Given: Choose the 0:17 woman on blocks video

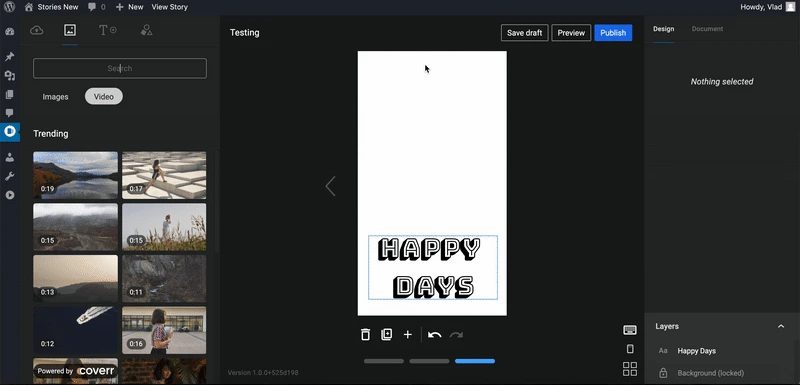Looking at the screenshot, I should click(164, 175).
